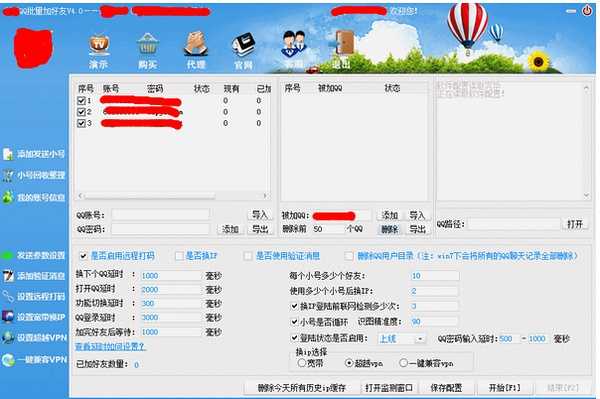Click the customer service two-people icon
The width and height of the screenshot is (600, 399).
[x=294, y=50]
